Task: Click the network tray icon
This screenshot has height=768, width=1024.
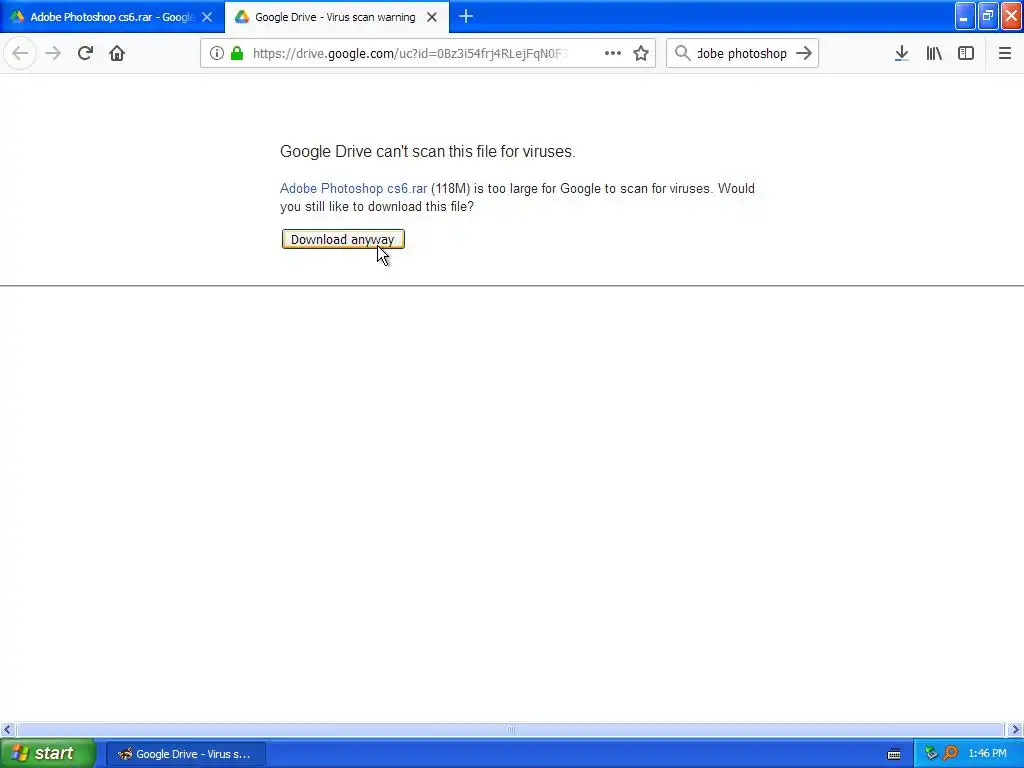Action: pyautogui.click(x=931, y=754)
